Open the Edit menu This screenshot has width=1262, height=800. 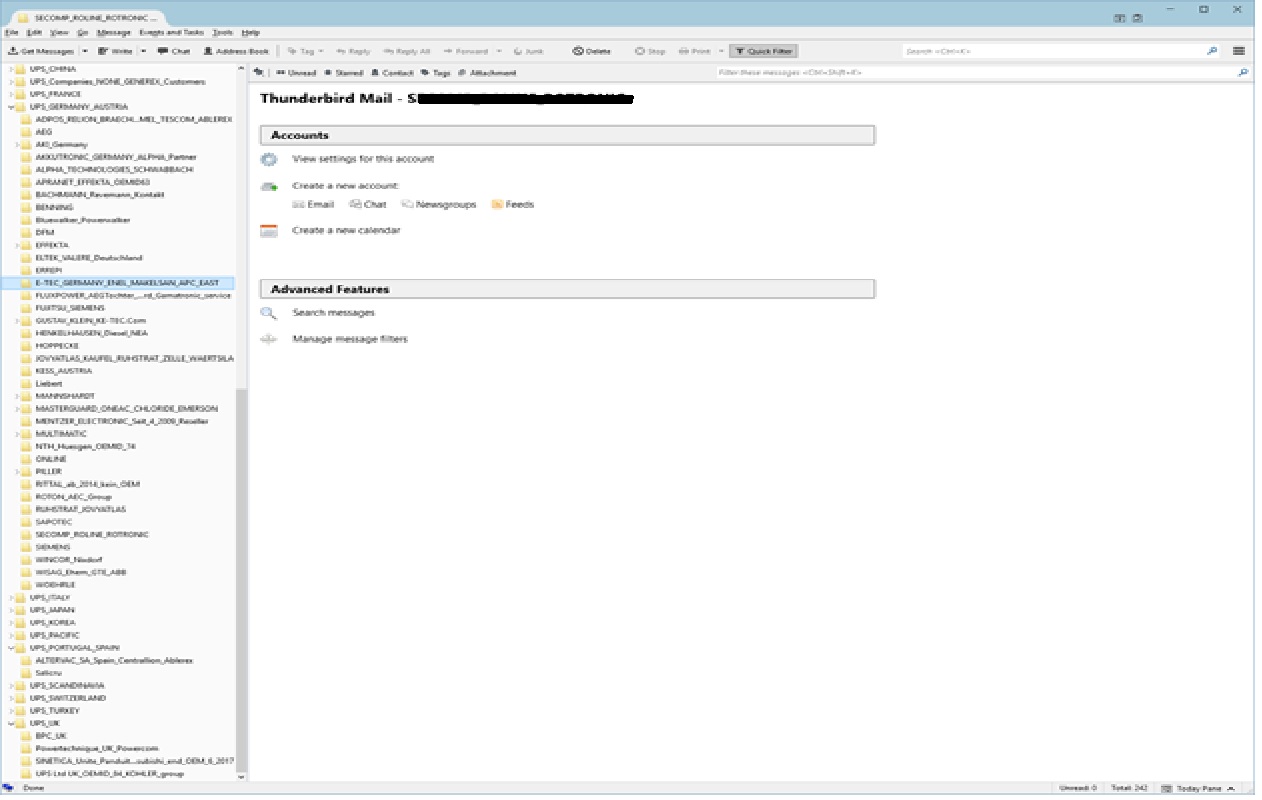34,33
